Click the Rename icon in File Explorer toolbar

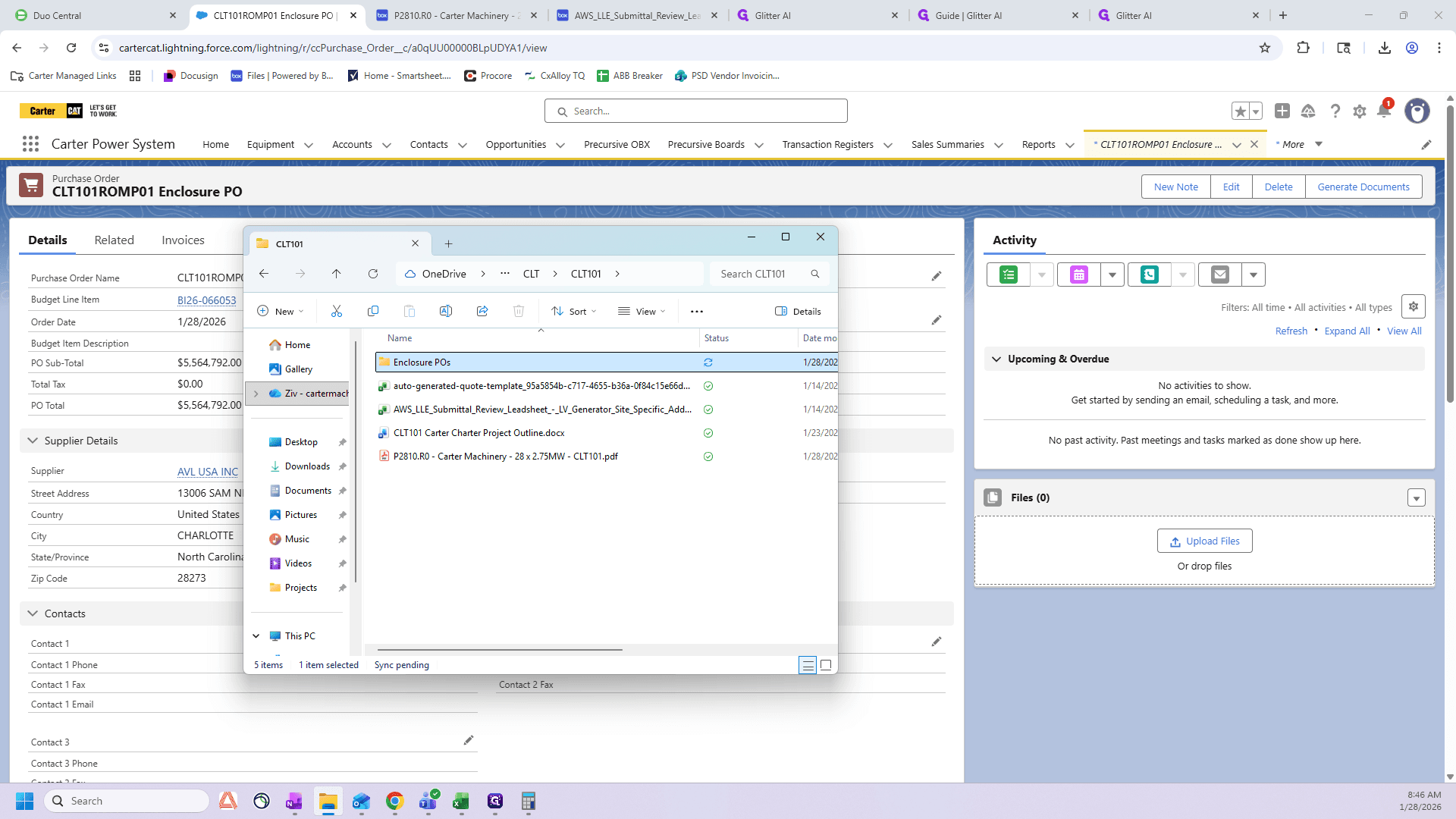[x=446, y=311]
